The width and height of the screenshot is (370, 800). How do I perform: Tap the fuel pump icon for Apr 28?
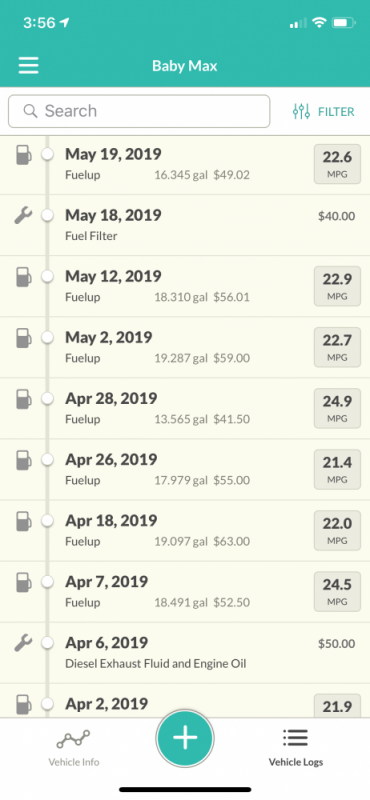23,399
